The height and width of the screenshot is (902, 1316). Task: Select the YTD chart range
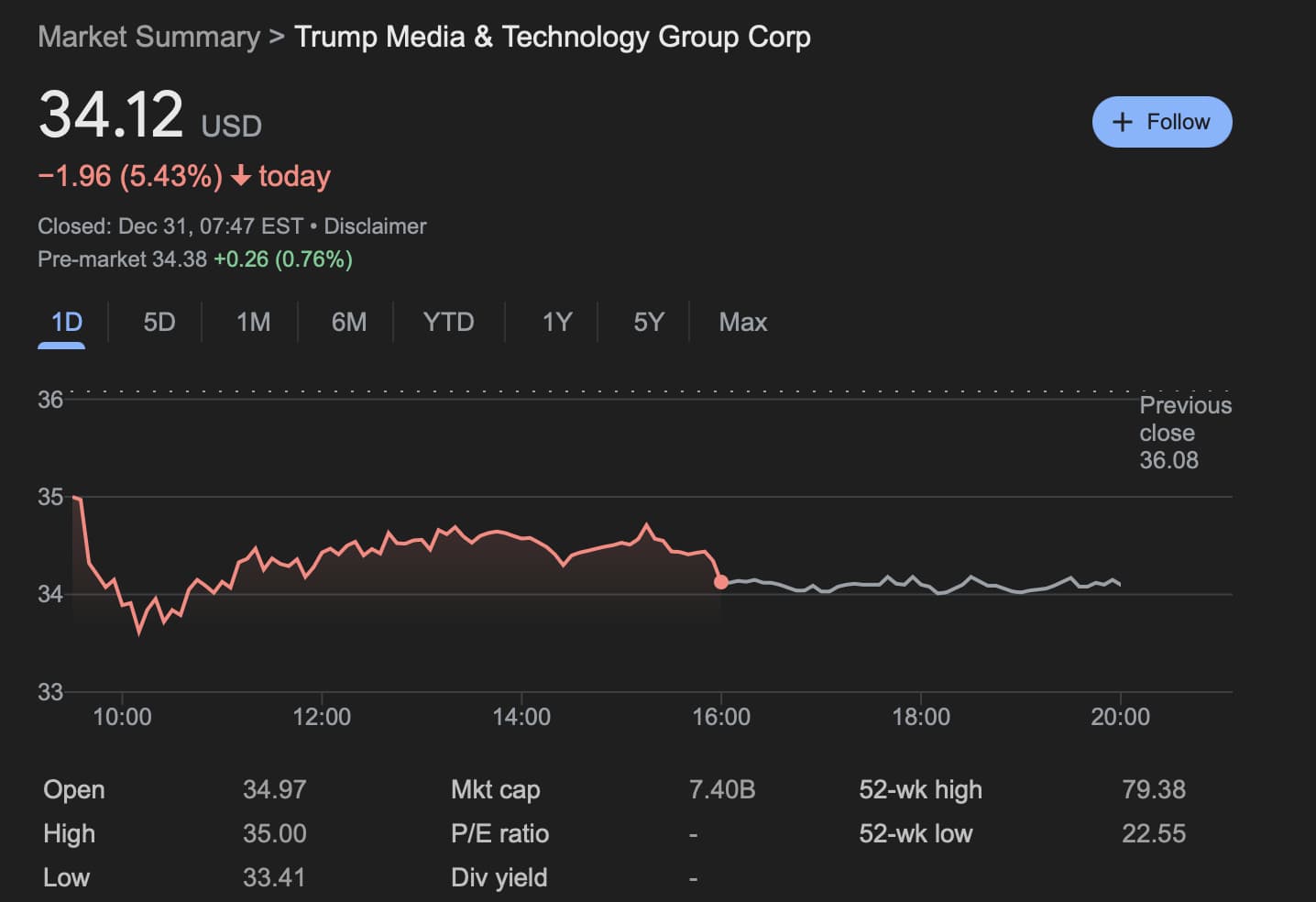[x=448, y=323]
